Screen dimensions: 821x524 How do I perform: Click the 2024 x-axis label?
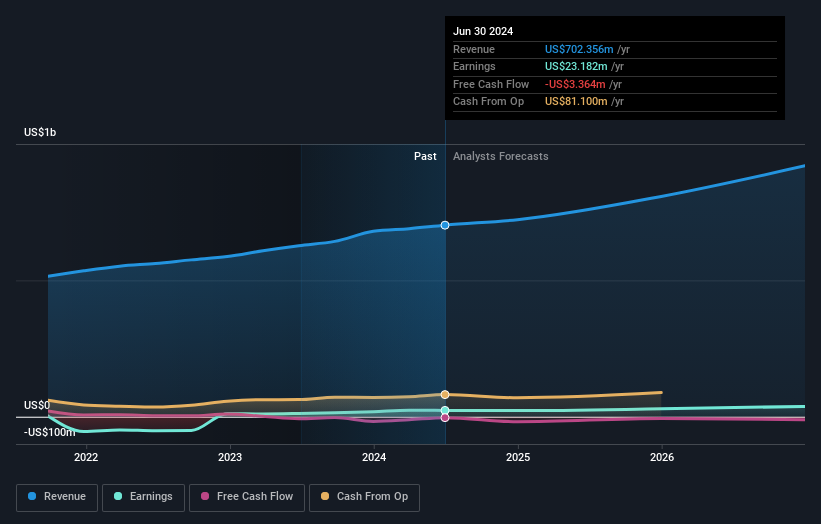[x=374, y=457]
